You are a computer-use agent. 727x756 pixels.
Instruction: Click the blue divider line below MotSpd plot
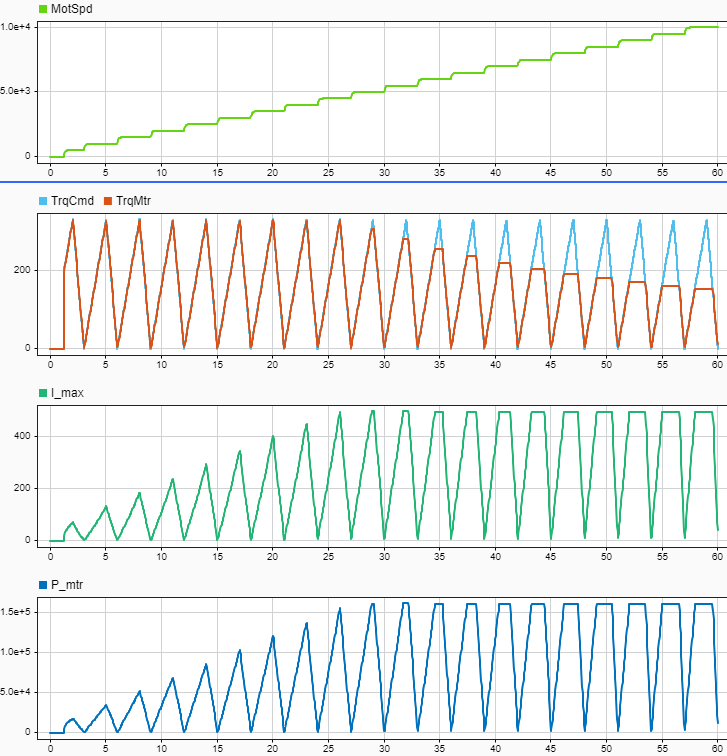point(363,182)
